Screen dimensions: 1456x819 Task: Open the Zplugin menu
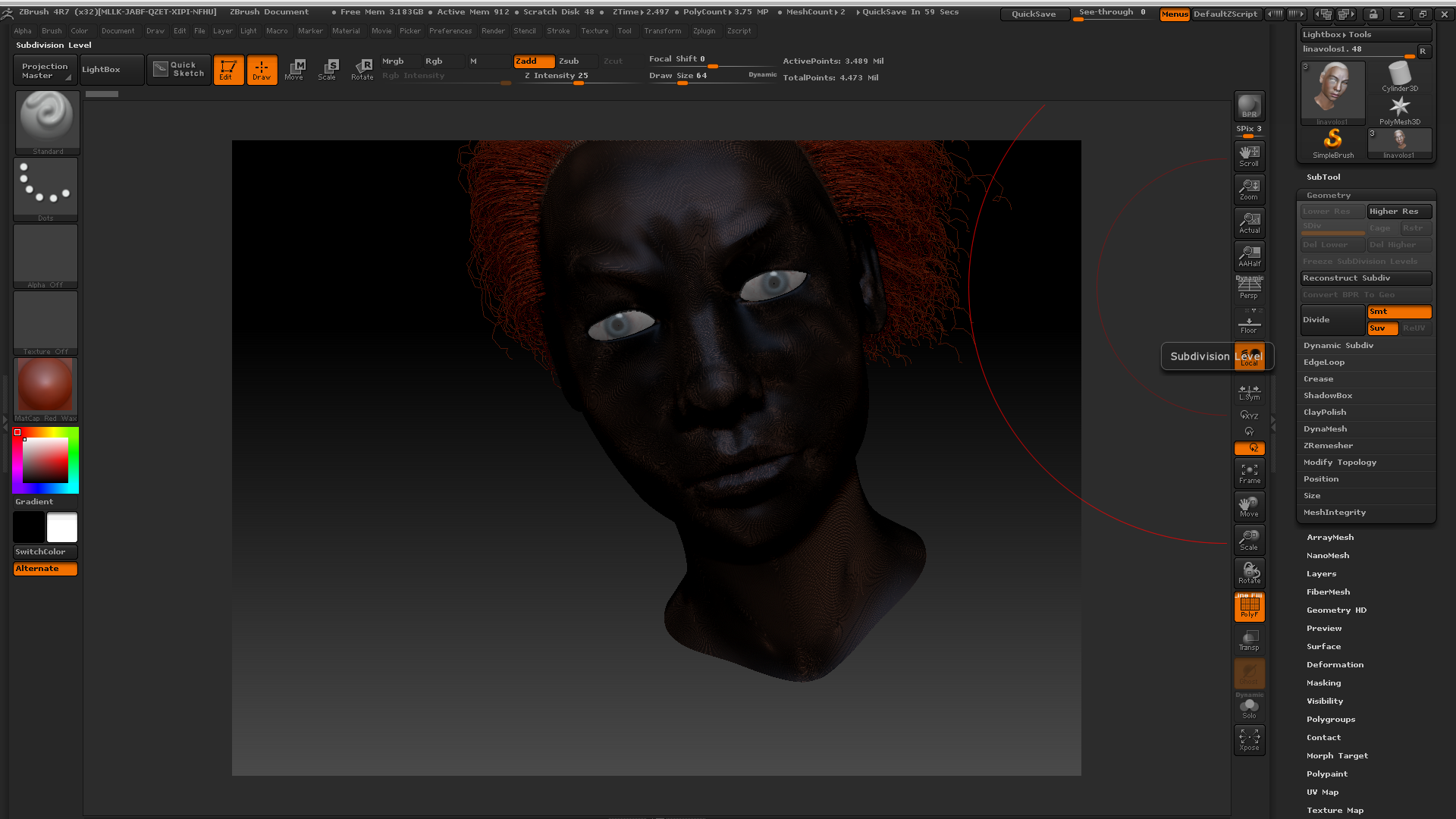[704, 31]
